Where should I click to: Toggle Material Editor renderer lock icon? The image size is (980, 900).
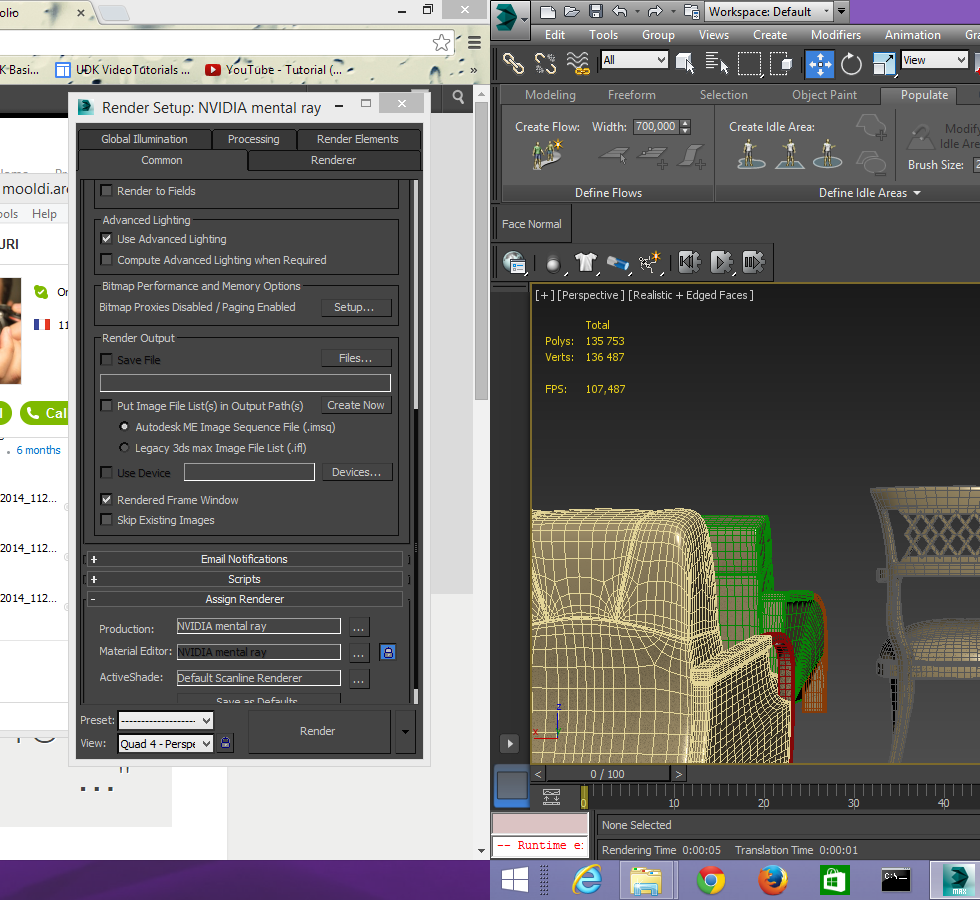point(388,652)
